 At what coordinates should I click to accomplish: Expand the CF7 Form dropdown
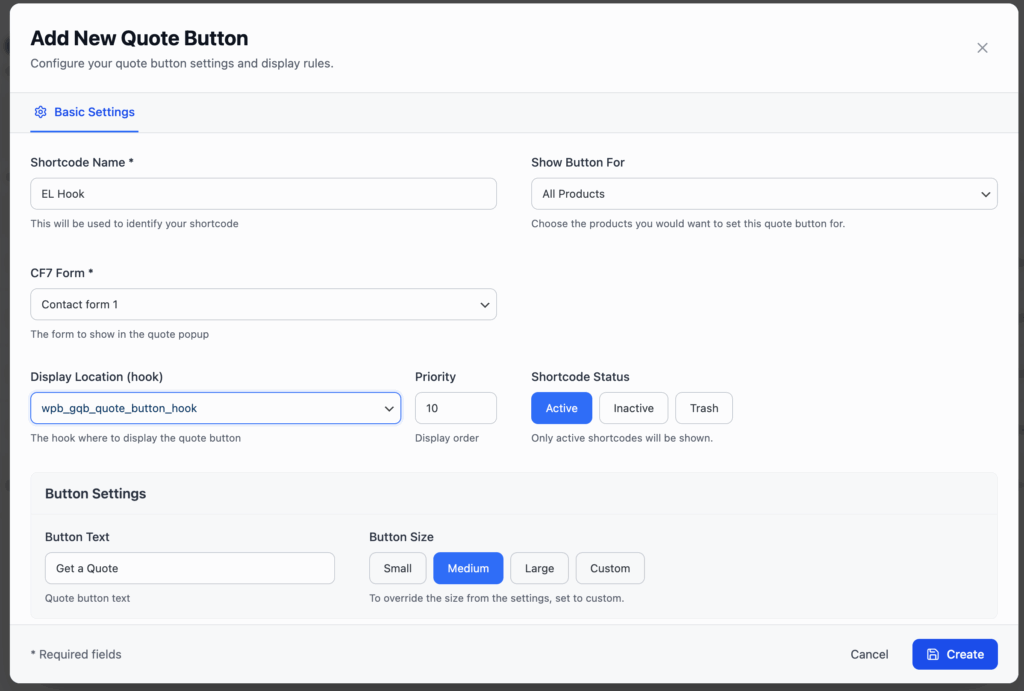263,304
